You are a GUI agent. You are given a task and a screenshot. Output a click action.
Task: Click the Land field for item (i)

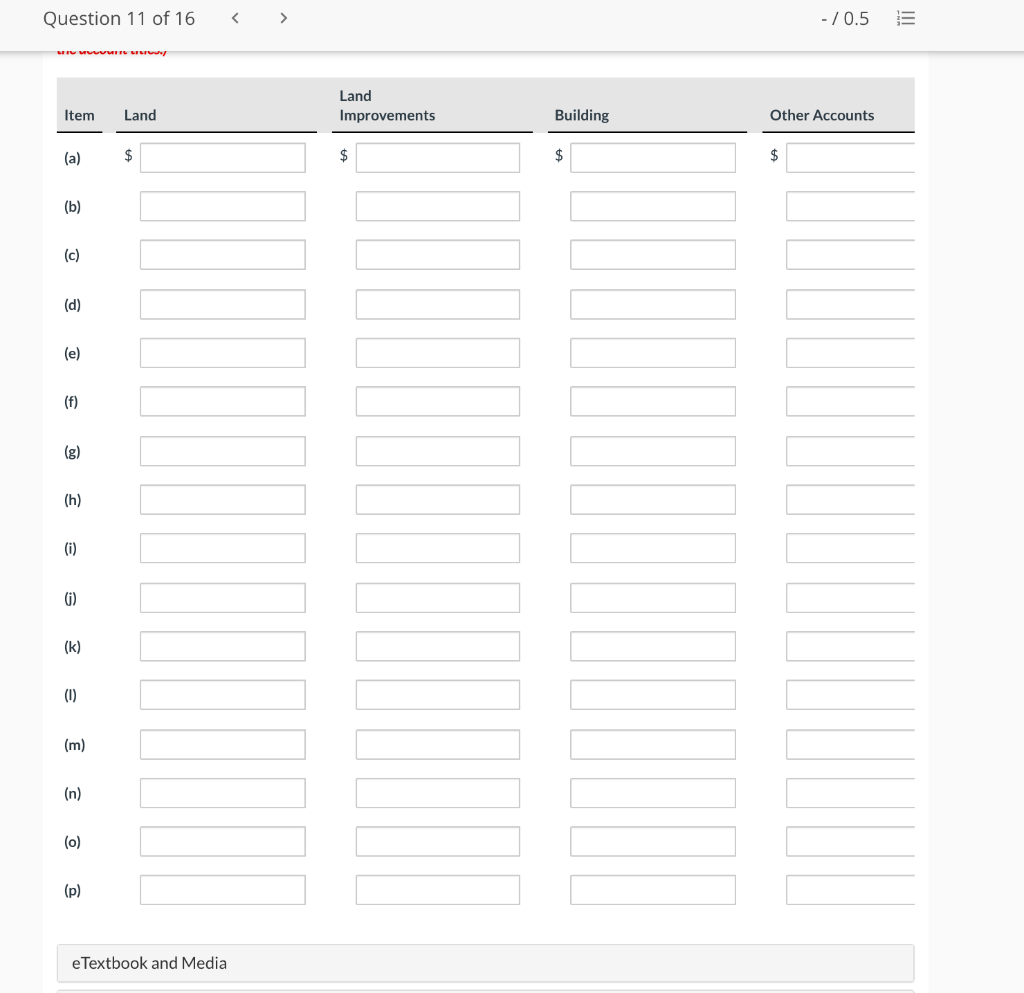point(223,548)
